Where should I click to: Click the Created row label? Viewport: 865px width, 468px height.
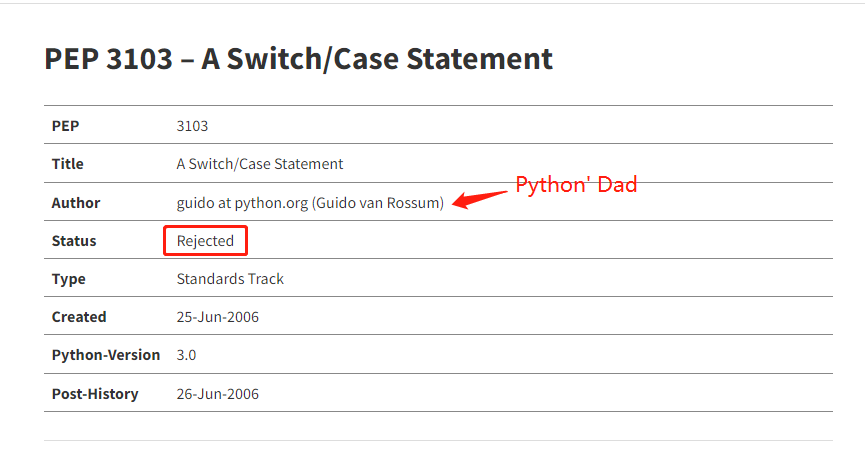79,317
